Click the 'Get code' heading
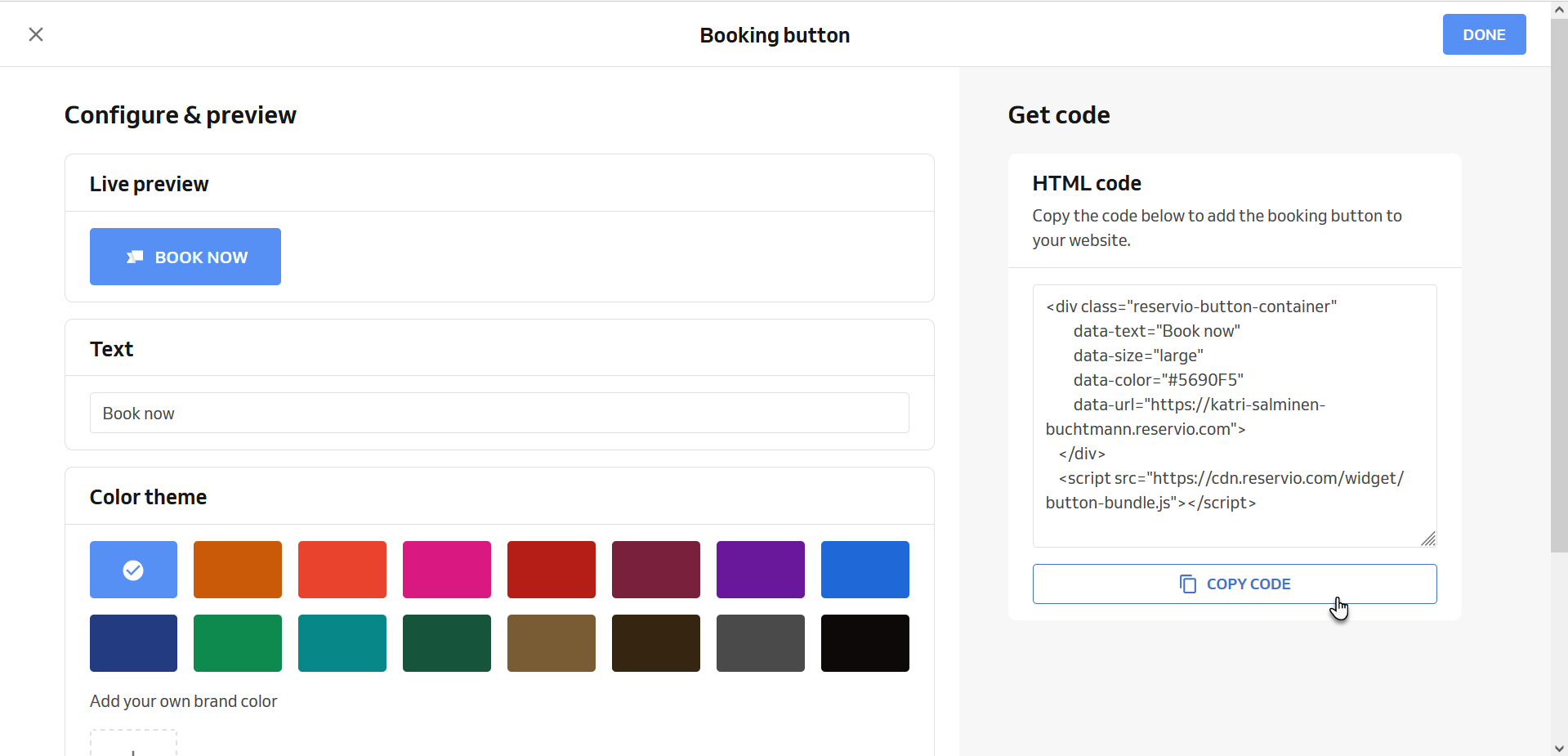The width and height of the screenshot is (1568, 756). 1059,115
